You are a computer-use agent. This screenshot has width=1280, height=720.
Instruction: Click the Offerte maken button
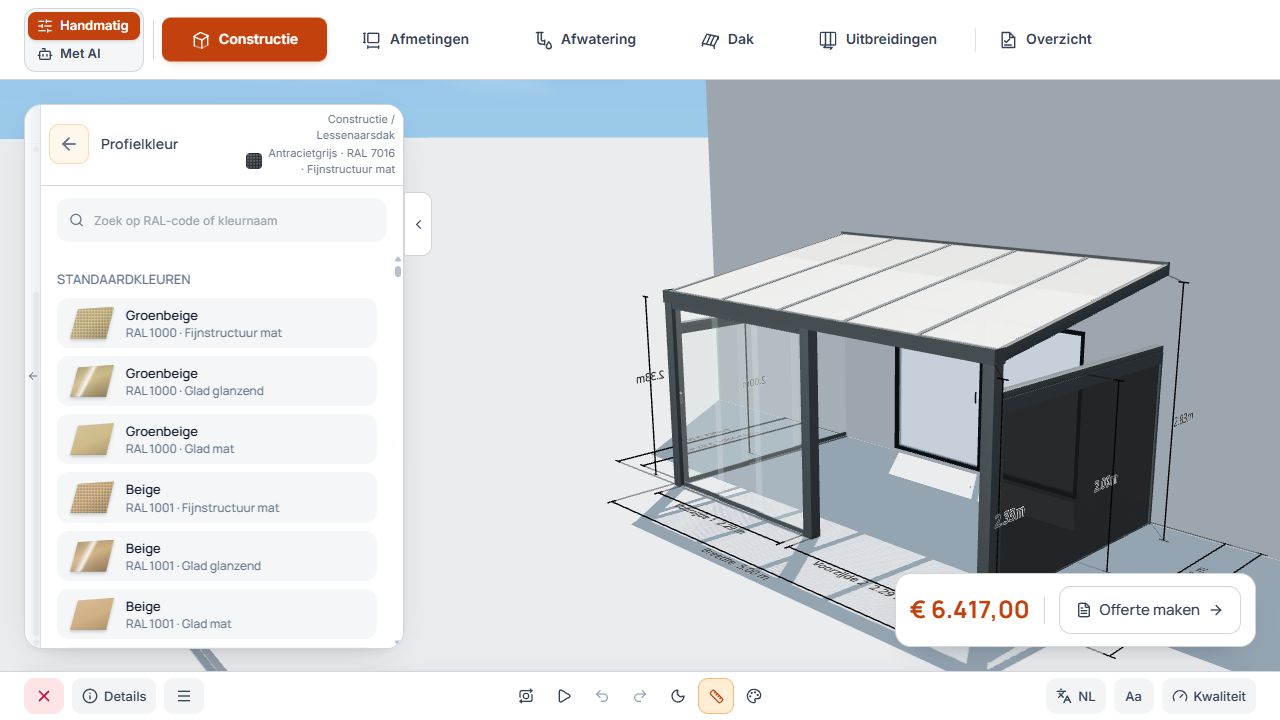tap(1150, 610)
